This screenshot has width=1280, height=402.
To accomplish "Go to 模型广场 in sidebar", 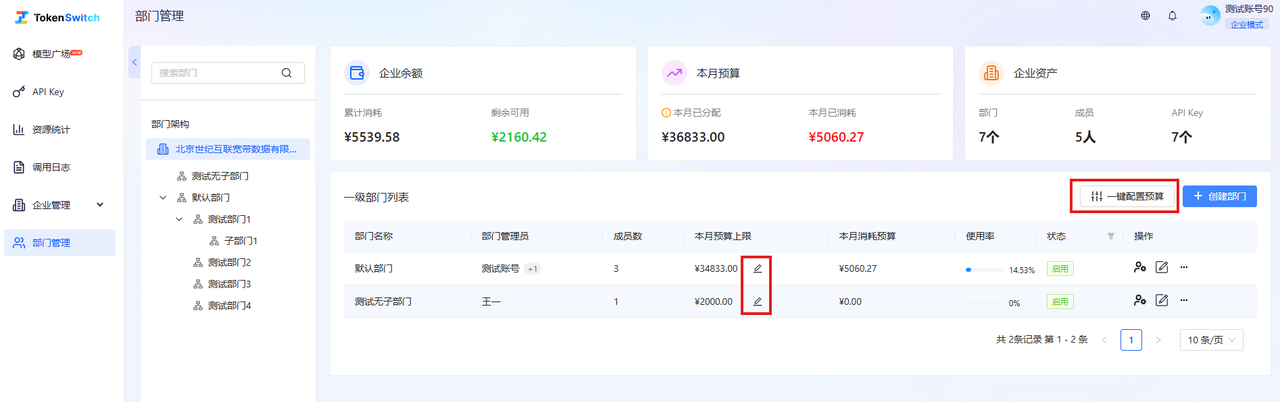I will 60,54.
